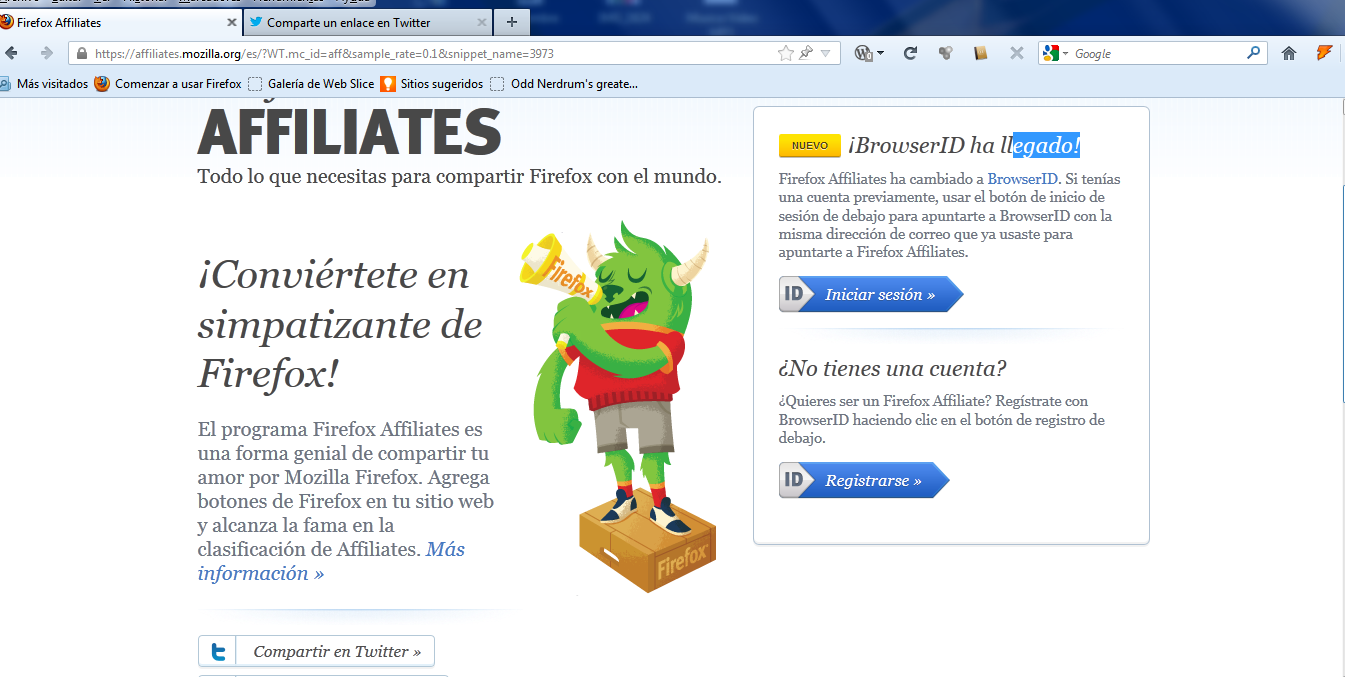Screen dimensions: 1351x677
Task: Click Todo lo que necesitas tagline text
Action: point(460,177)
